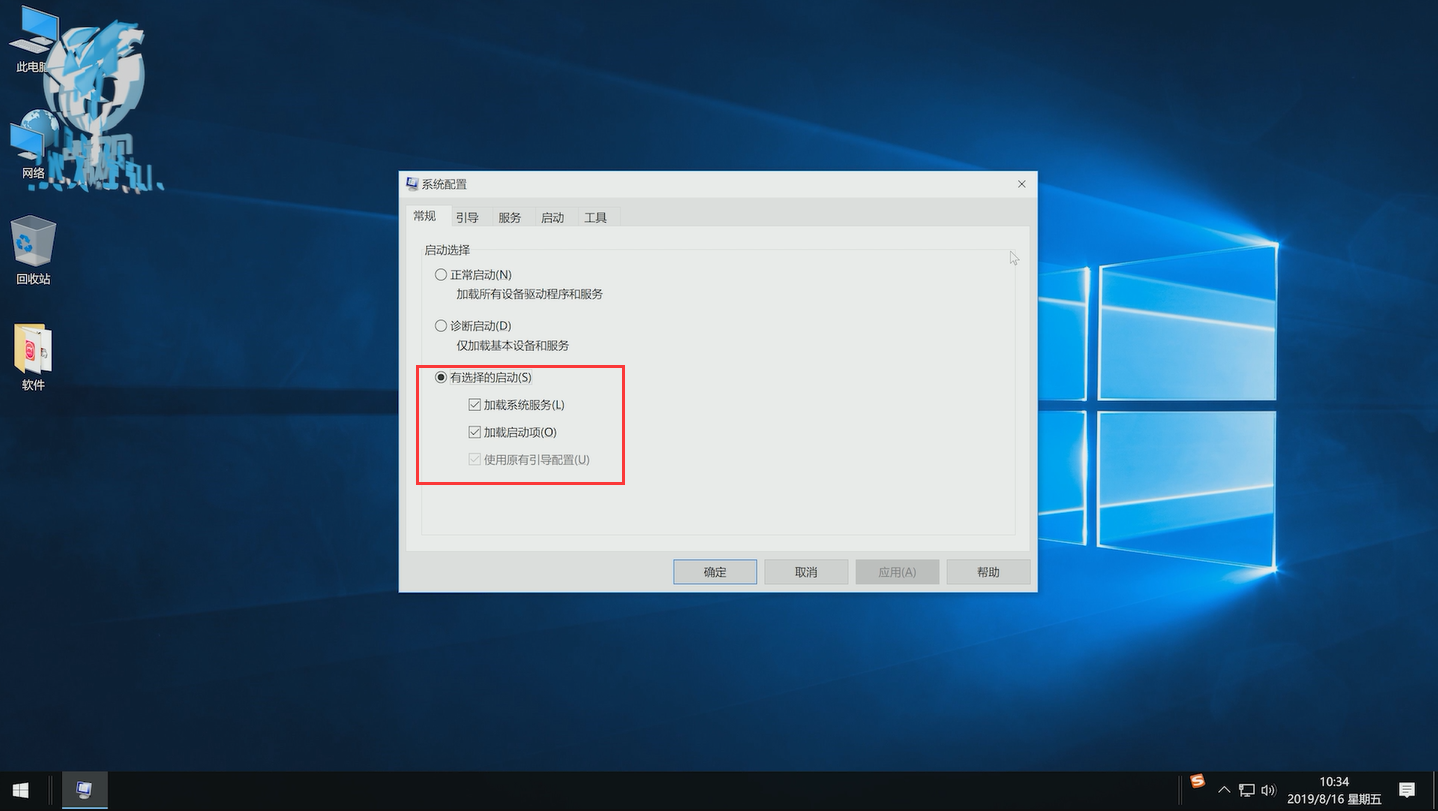Click the greyed 使用原有引导配置(U) checkbox
This screenshot has width=1438, height=811.
pos(475,460)
